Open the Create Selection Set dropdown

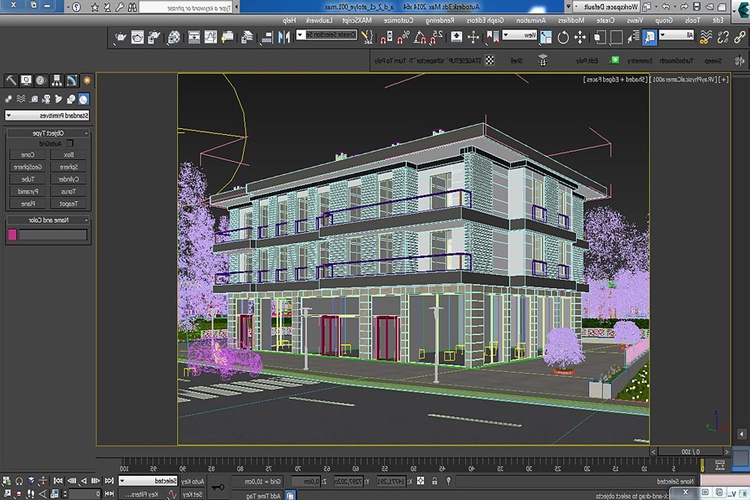point(326,35)
